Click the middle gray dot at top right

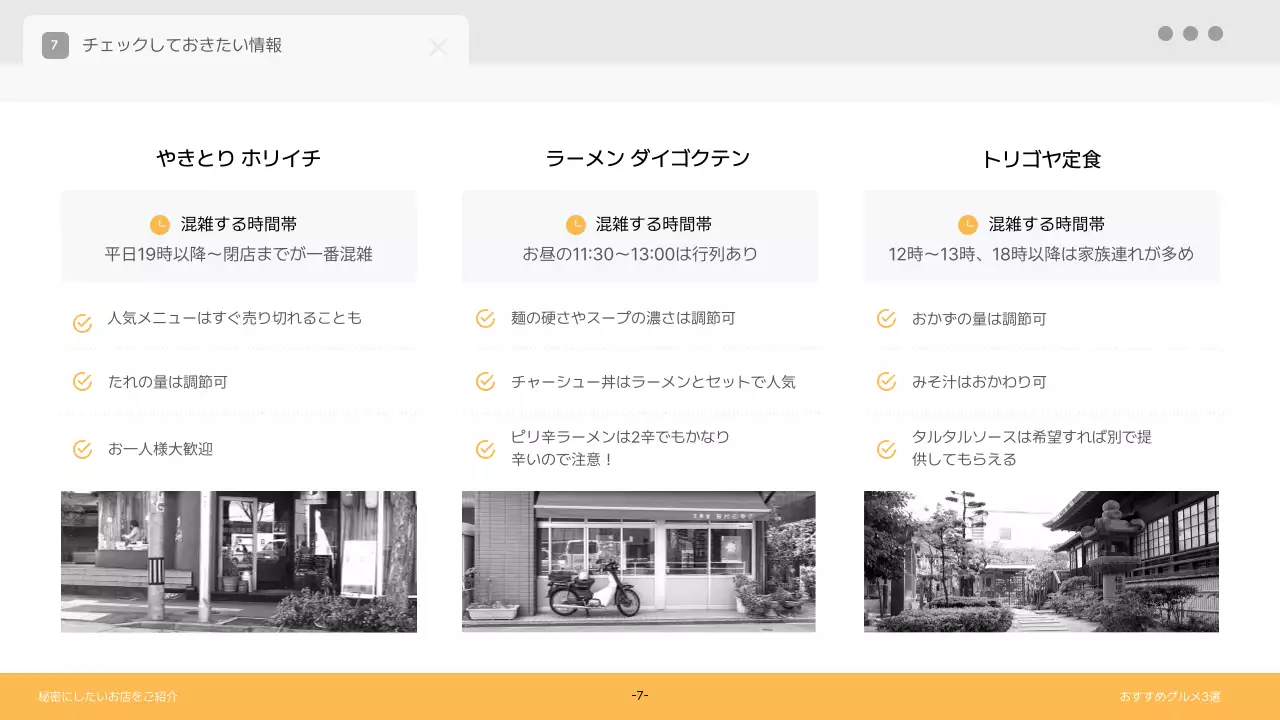pos(1190,33)
